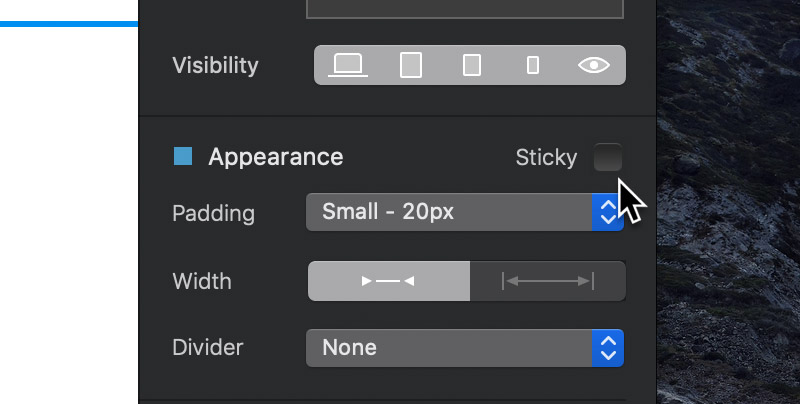Enable the Sticky checkbox
This screenshot has width=800, height=404.
[x=608, y=157]
